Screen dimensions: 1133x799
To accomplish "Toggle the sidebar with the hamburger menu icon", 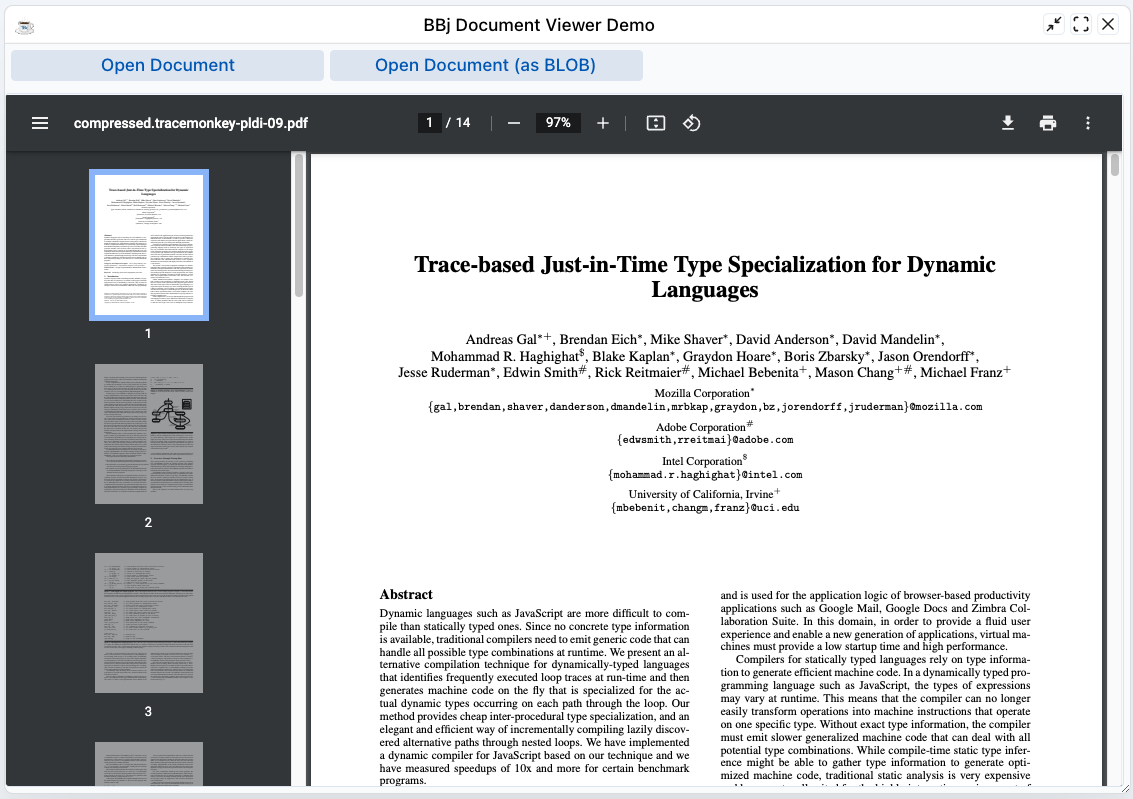I will 40,123.
